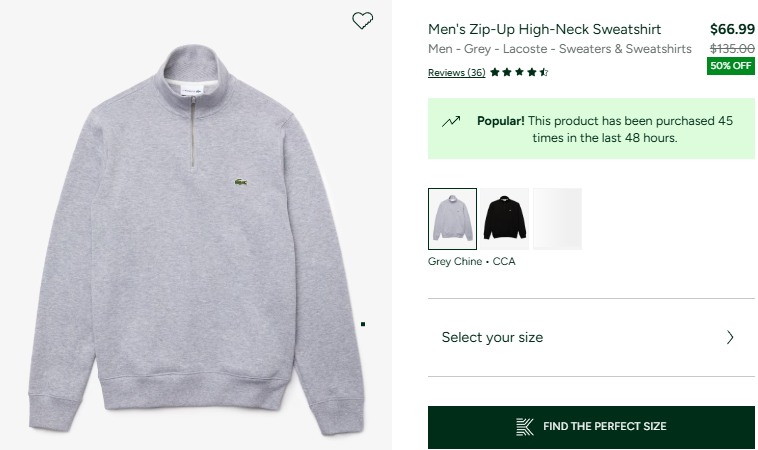Open the Reviews (36) link

point(456,72)
